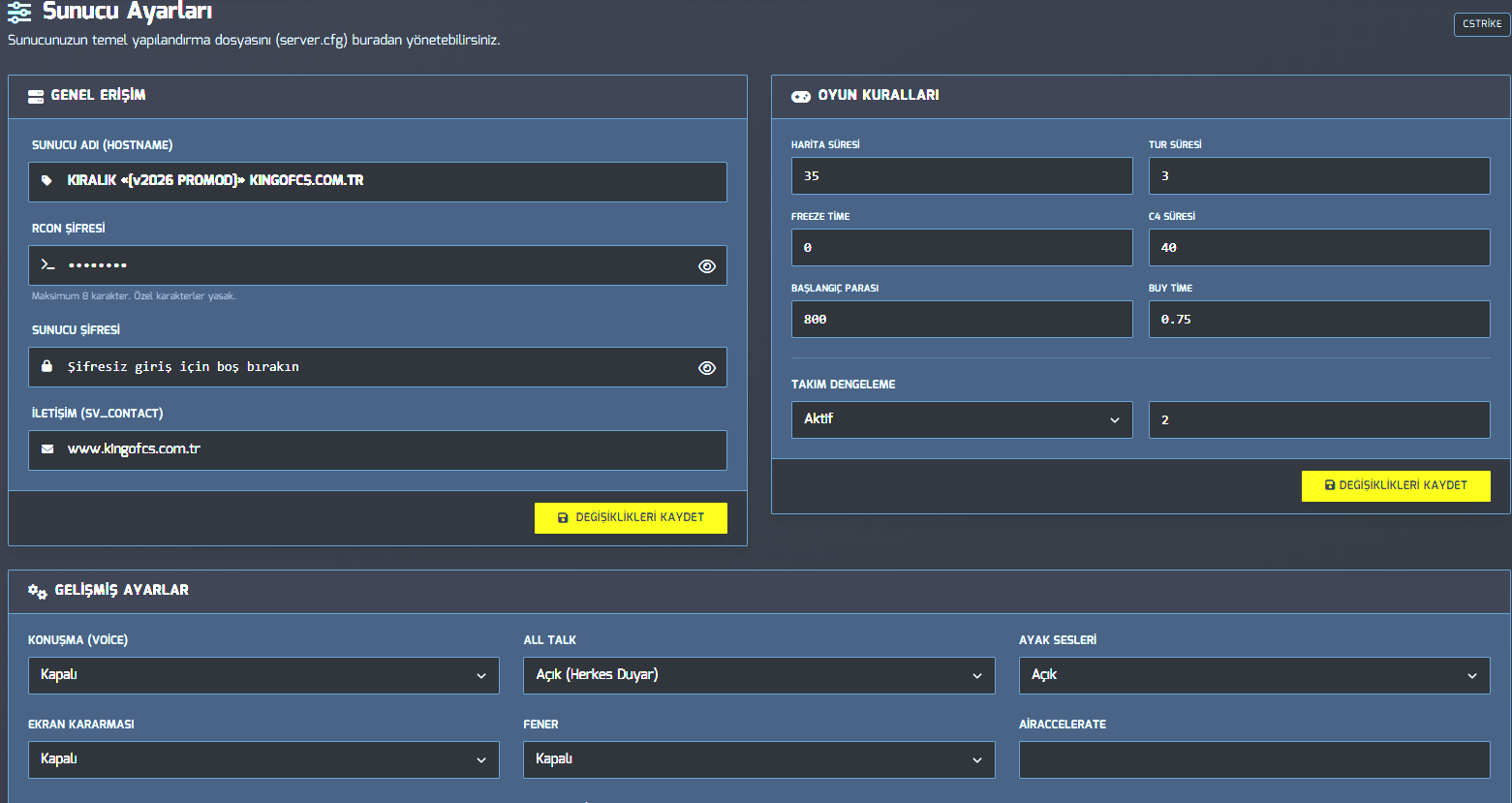
Task: Reveal the server password with eye icon
Action: (x=707, y=368)
